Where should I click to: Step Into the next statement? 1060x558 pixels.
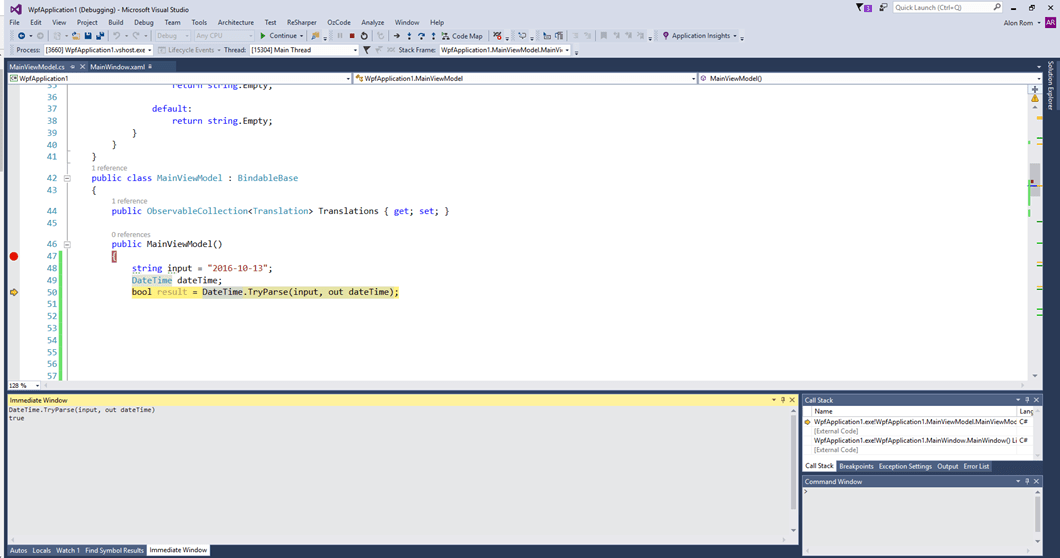coord(409,36)
